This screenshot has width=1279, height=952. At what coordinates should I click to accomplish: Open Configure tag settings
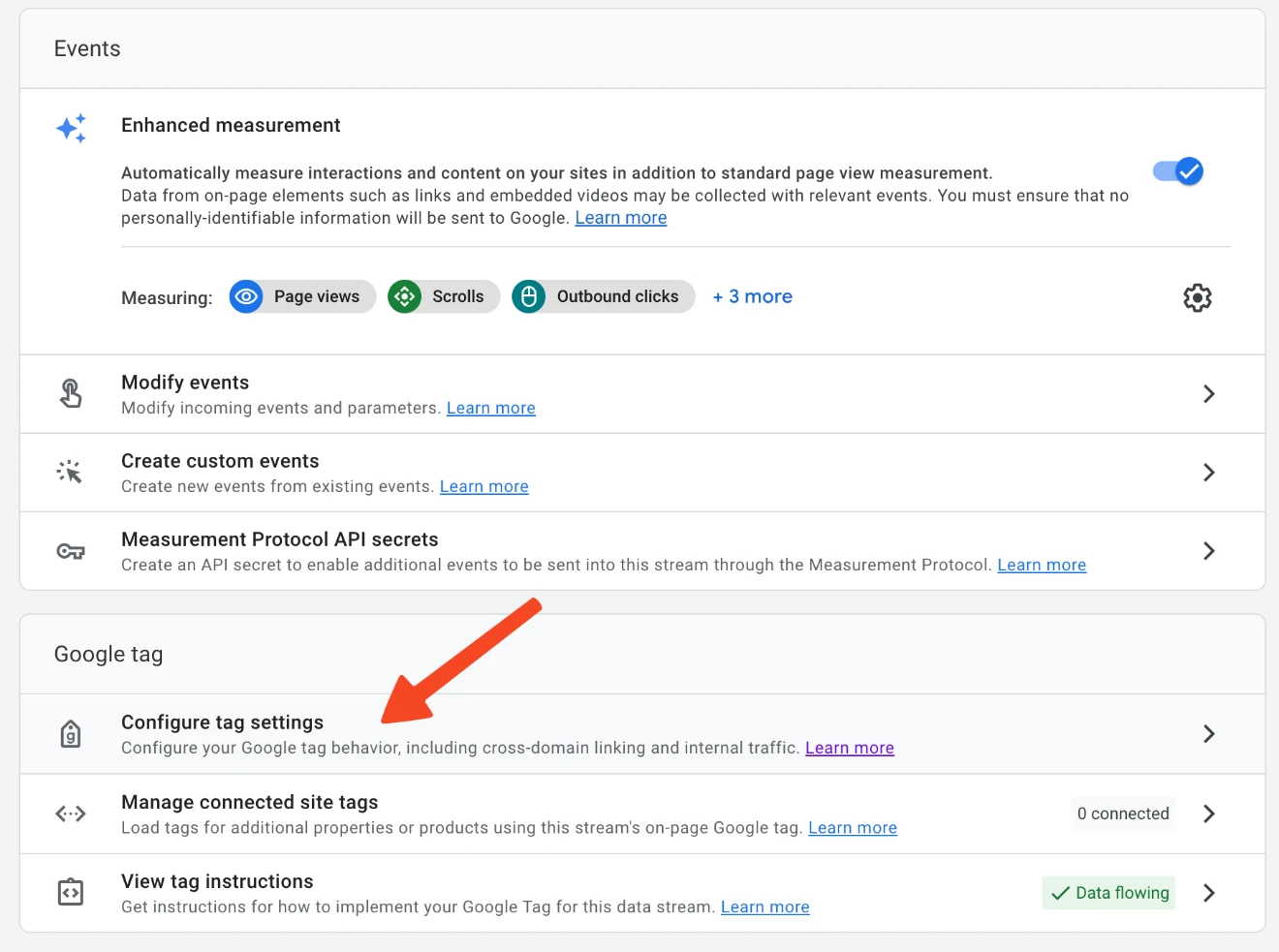pyautogui.click(x=642, y=734)
